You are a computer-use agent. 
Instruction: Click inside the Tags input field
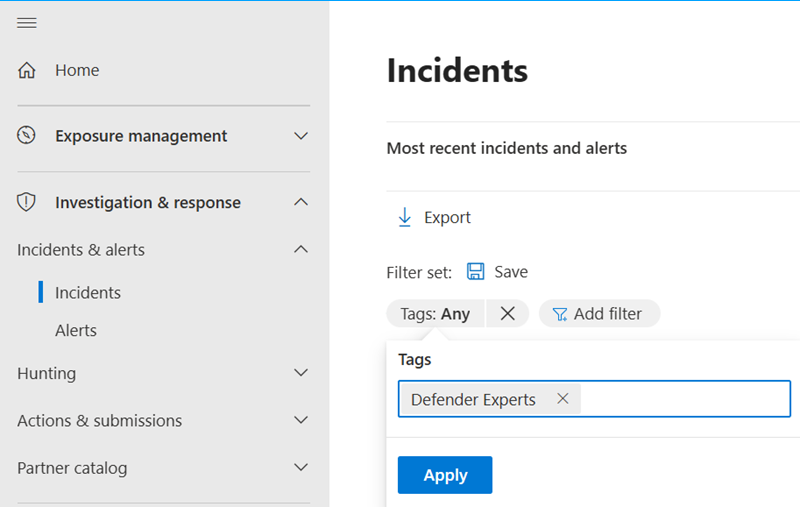point(684,399)
